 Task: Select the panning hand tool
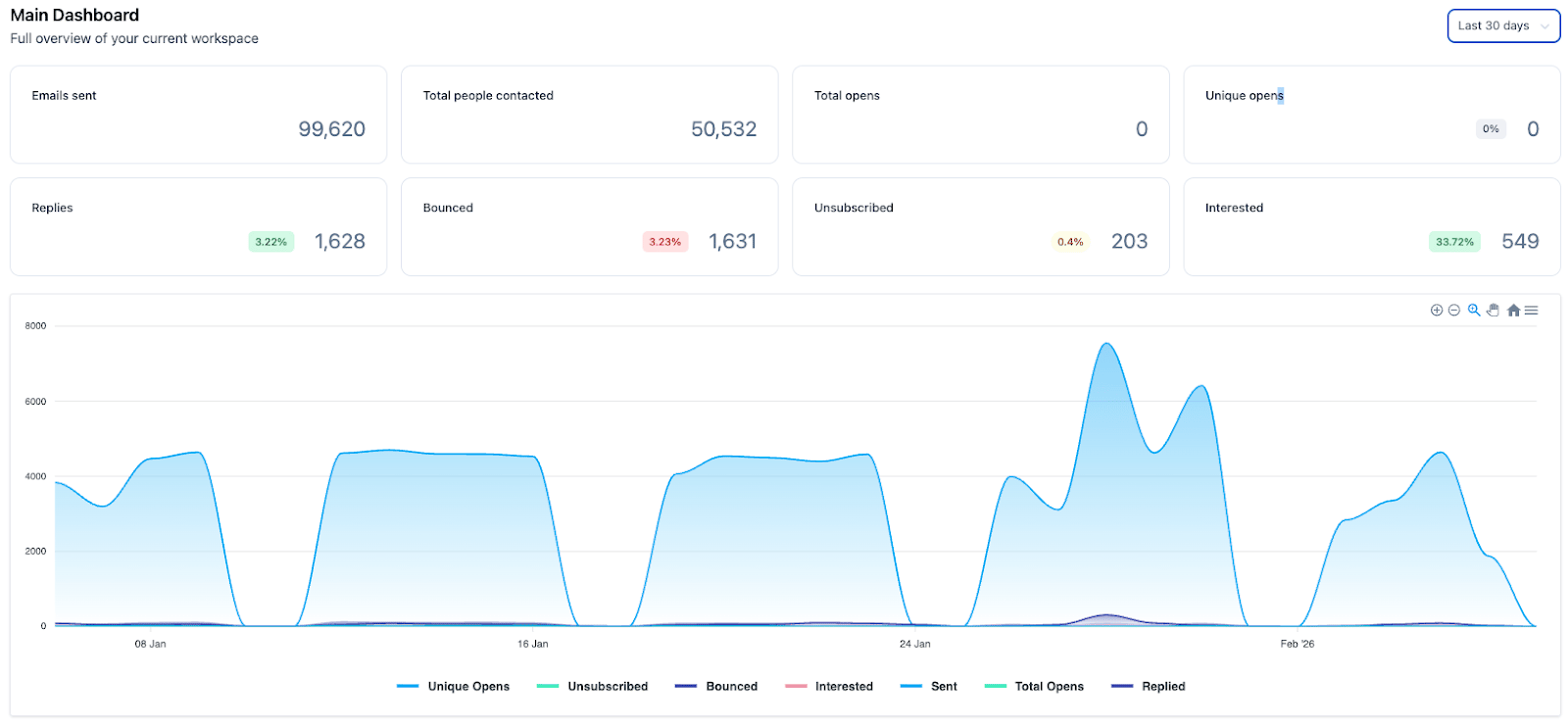(x=1494, y=311)
